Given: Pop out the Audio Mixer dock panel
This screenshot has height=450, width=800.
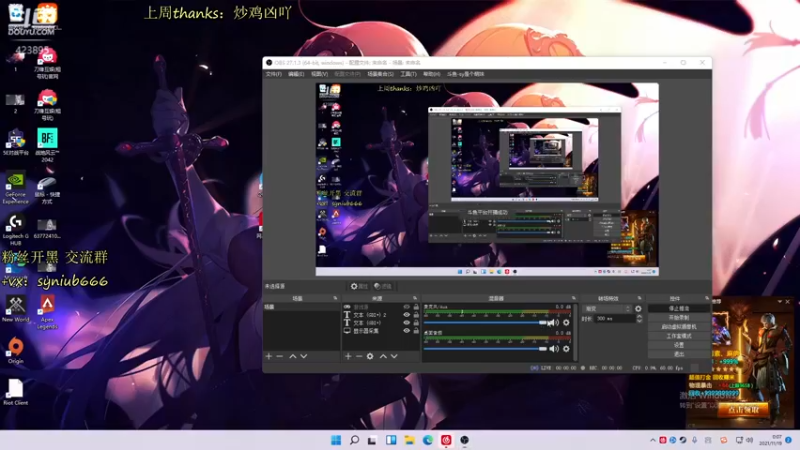Looking at the screenshot, I should [573, 298].
